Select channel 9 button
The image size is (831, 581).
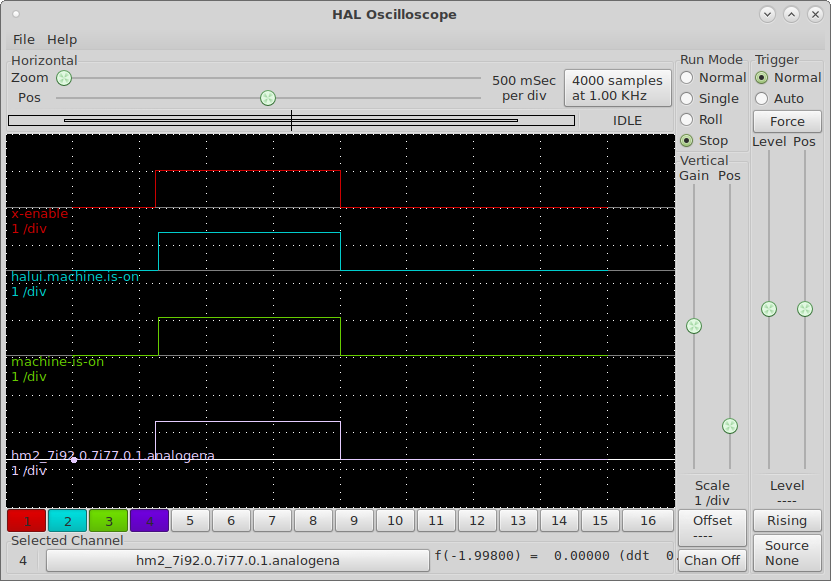354,521
